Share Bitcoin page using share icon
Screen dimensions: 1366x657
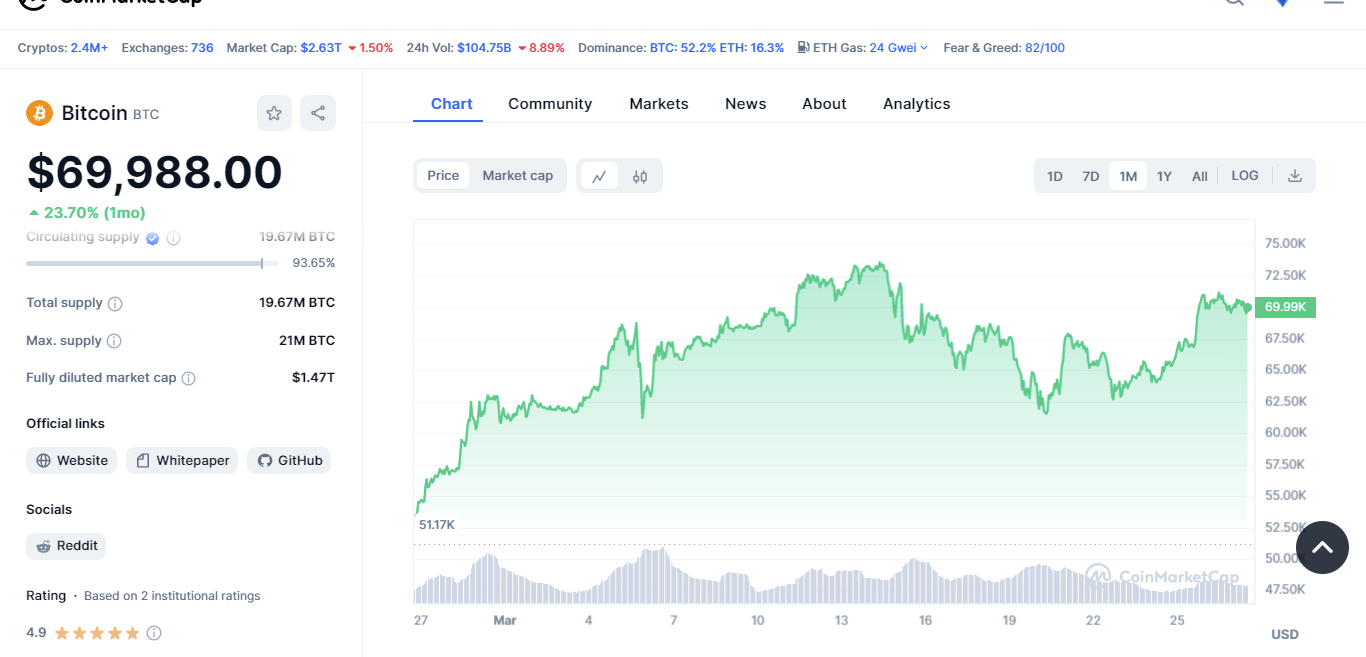[x=318, y=113]
